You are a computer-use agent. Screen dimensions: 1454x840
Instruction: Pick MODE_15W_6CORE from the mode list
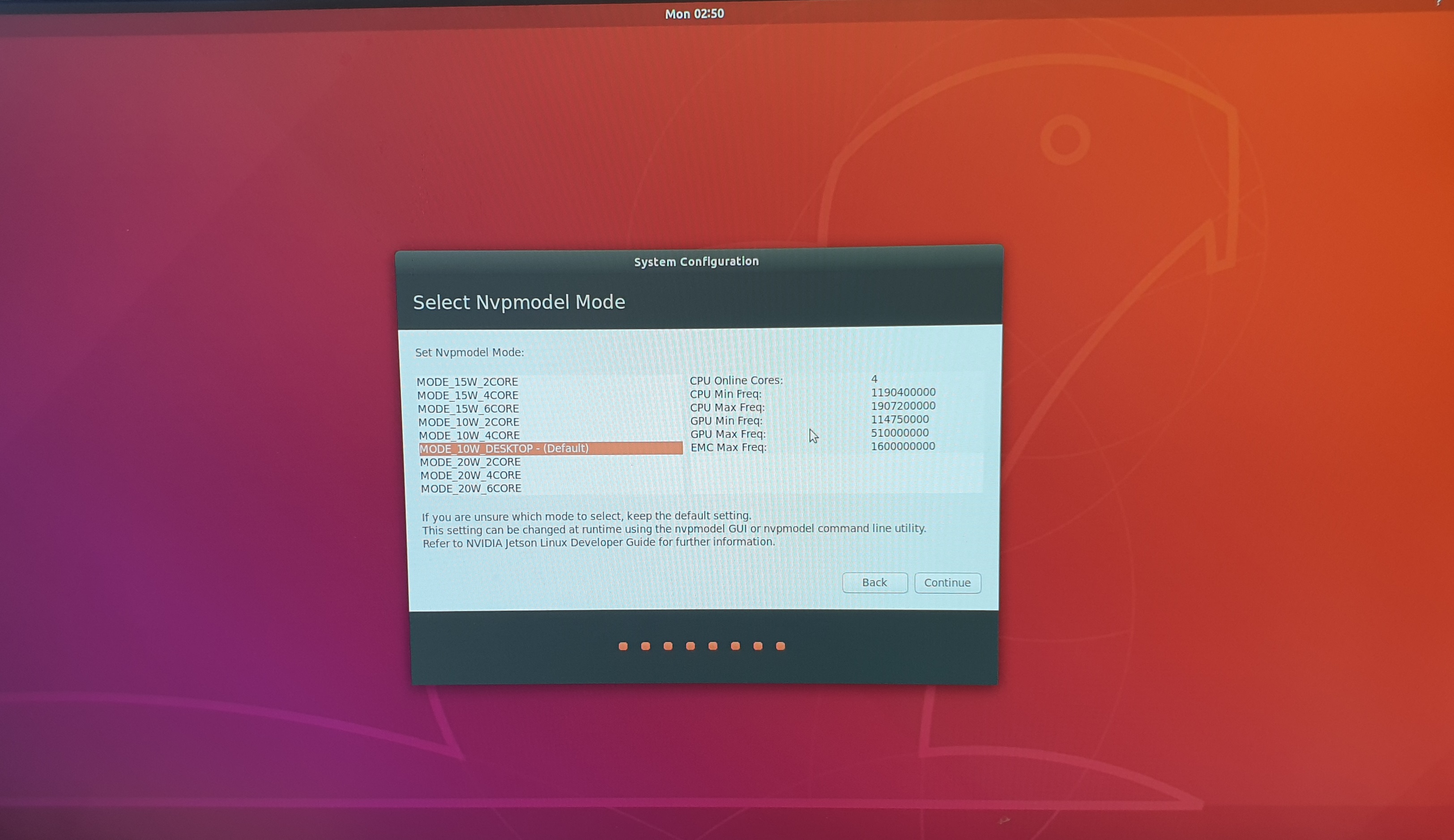click(468, 409)
